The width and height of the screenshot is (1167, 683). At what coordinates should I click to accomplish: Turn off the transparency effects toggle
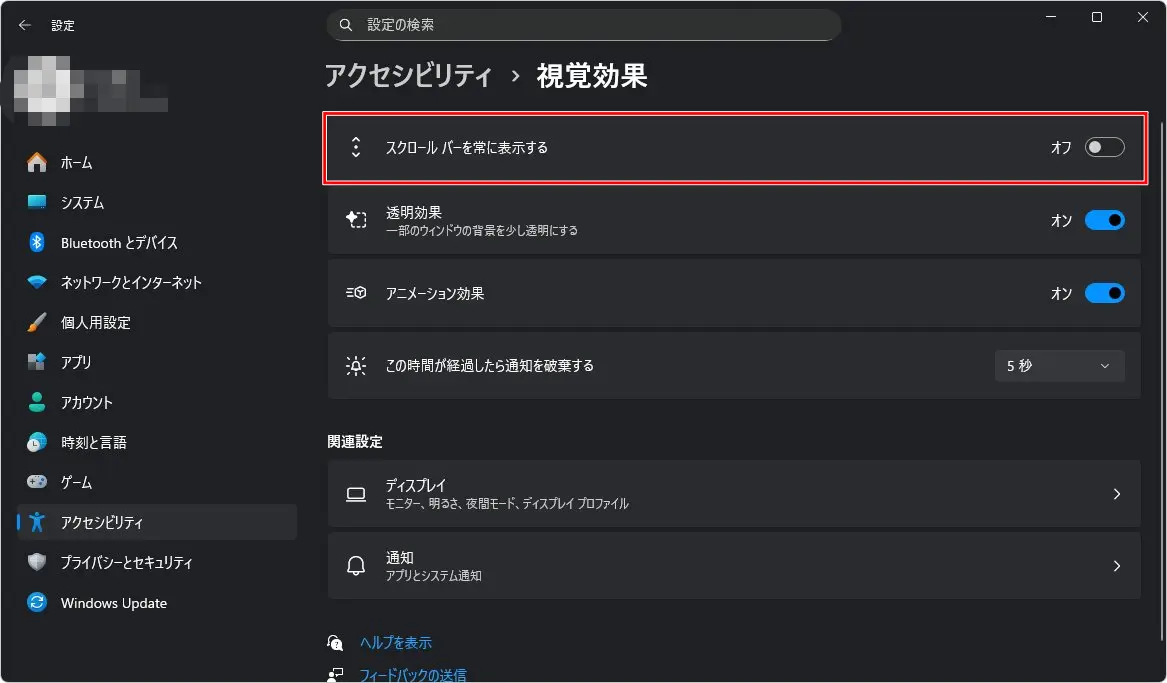point(1104,220)
